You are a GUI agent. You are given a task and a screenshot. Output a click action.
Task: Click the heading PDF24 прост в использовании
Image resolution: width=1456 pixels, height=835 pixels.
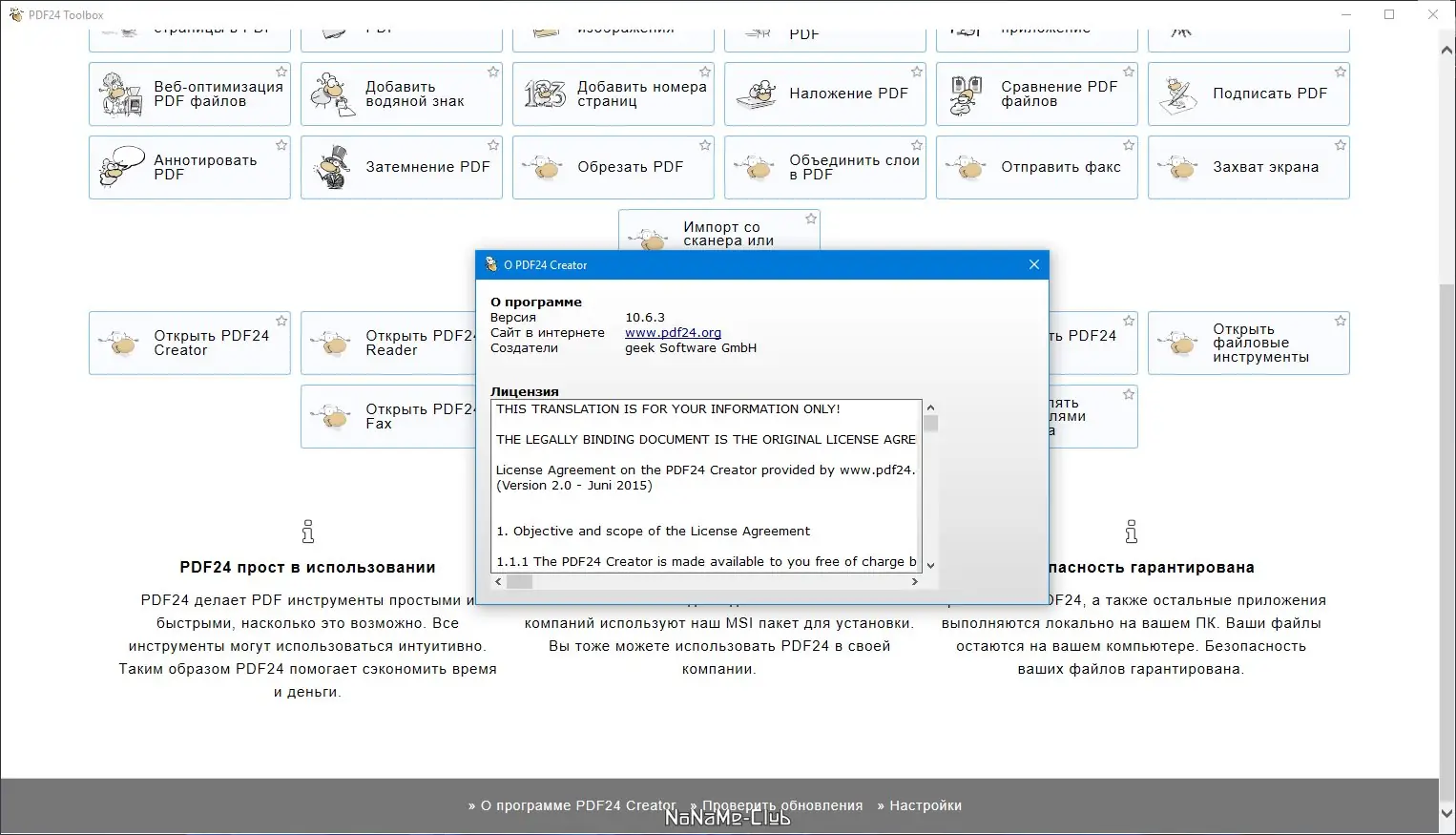(307, 568)
